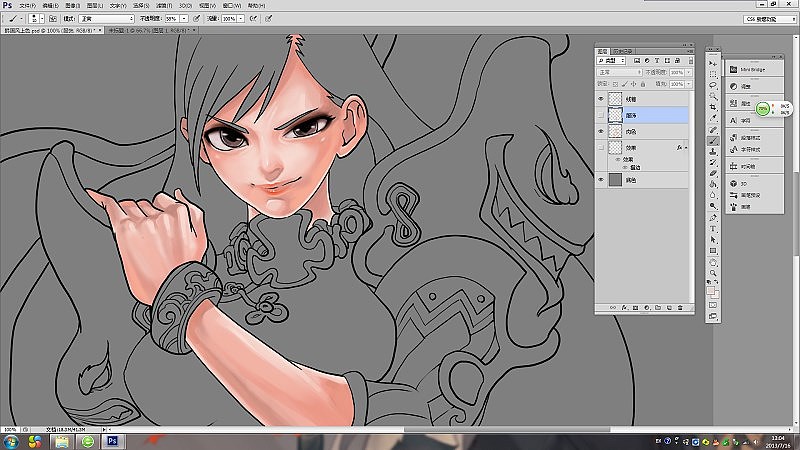The image size is (800, 450).
Task: Show the hidden selected (highlighted) layer
Action: [601, 116]
